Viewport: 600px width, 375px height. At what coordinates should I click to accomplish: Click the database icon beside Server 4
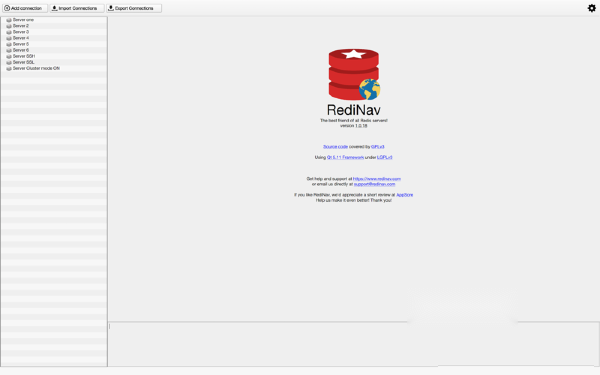click(9, 38)
